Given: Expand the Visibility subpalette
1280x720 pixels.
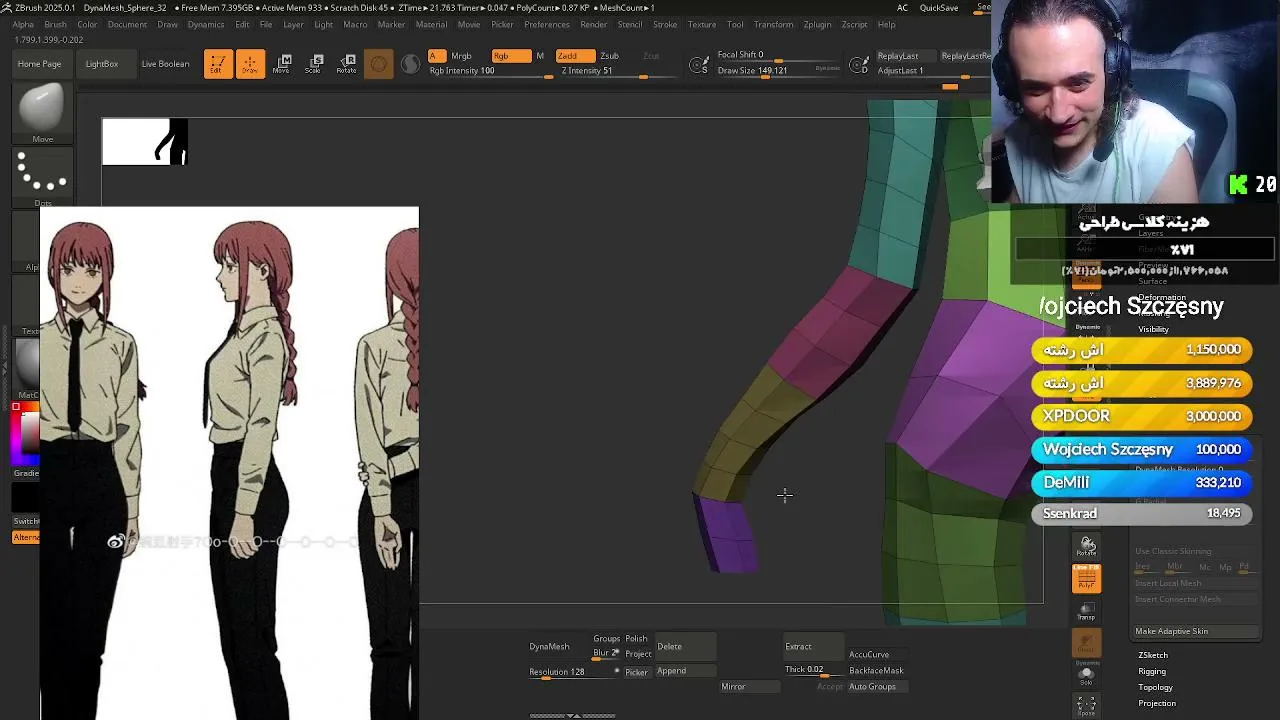Looking at the screenshot, I should pyautogui.click(x=1153, y=329).
